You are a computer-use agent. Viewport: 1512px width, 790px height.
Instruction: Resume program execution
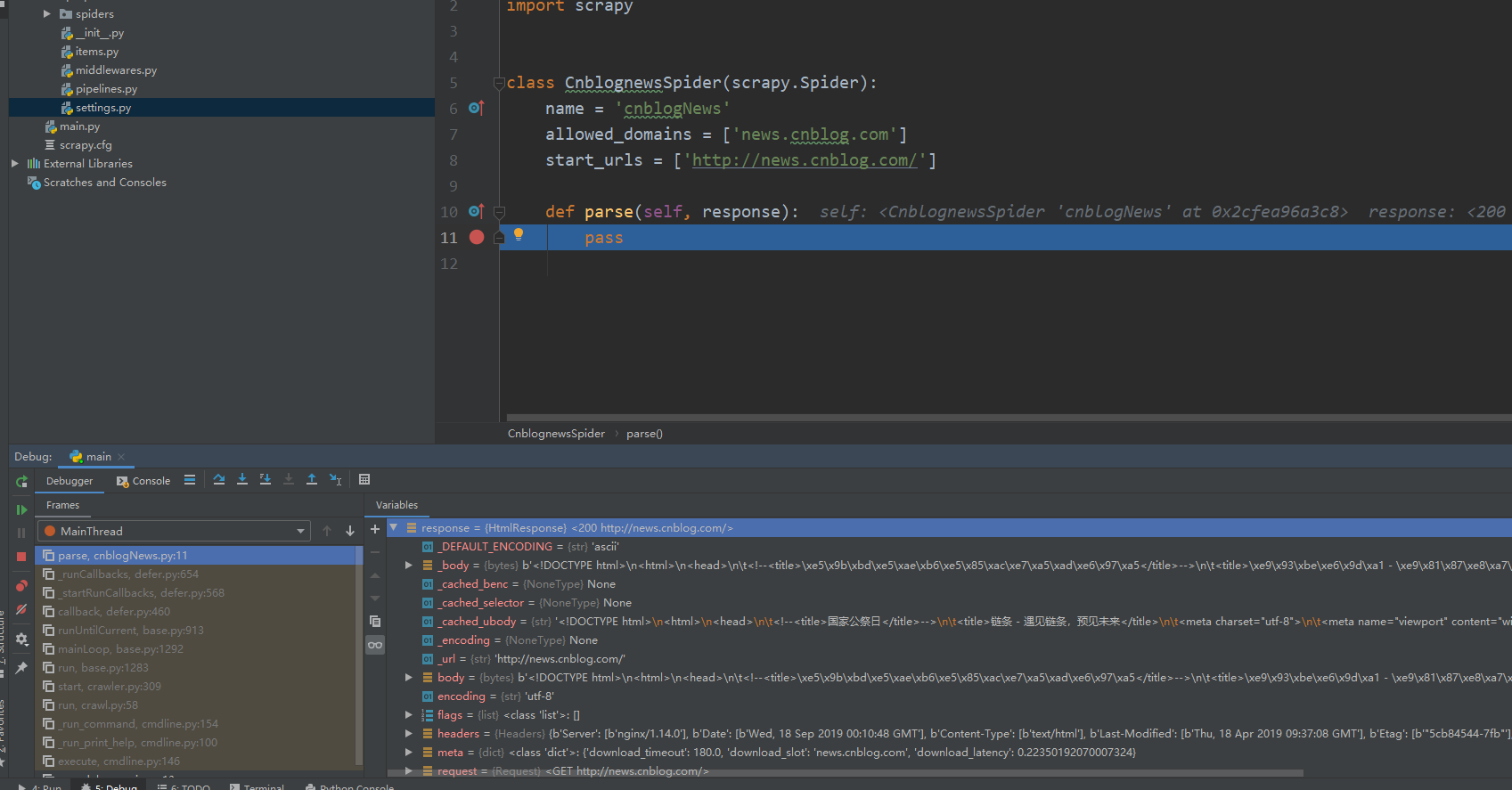tap(21, 509)
